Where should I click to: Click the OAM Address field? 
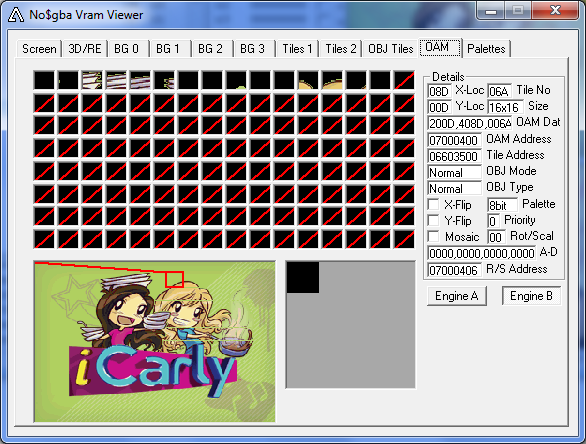pos(454,141)
